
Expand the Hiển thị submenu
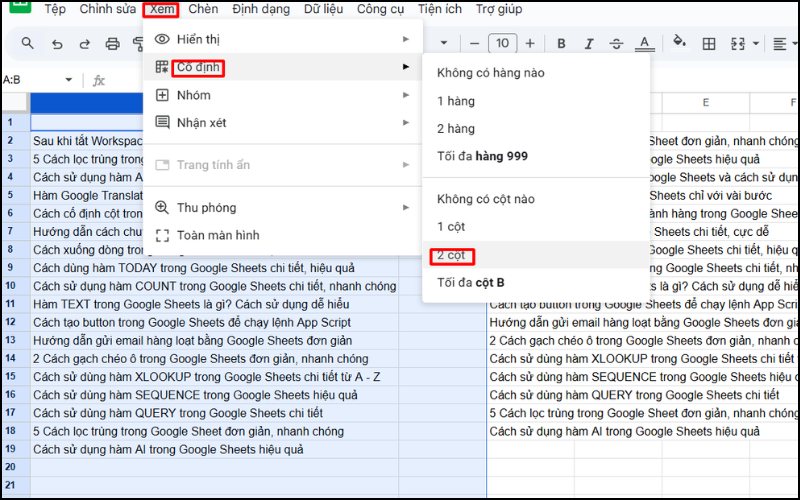283,39
